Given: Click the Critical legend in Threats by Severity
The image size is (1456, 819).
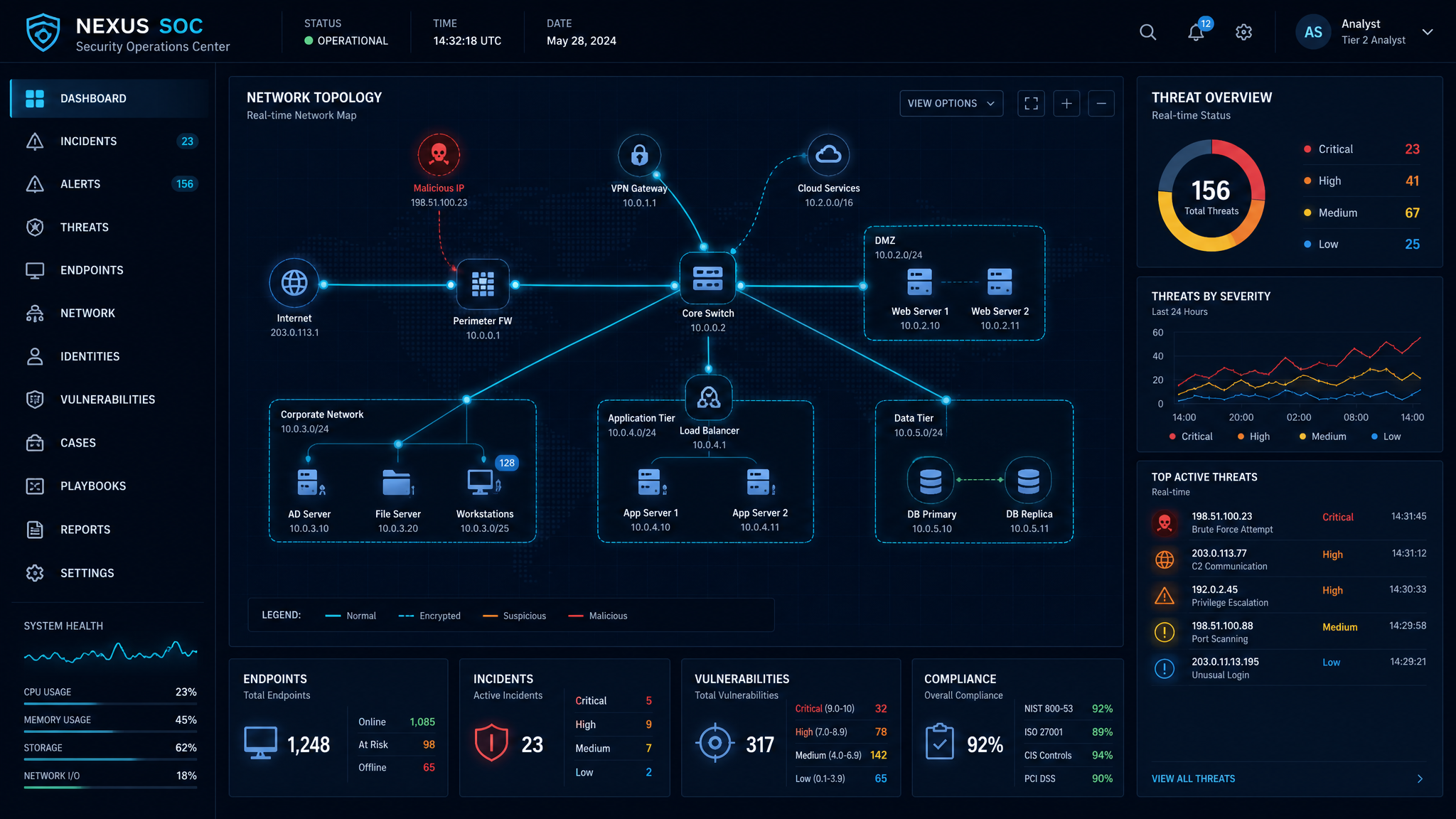Looking at the screenshot, I should (1191, 437).
